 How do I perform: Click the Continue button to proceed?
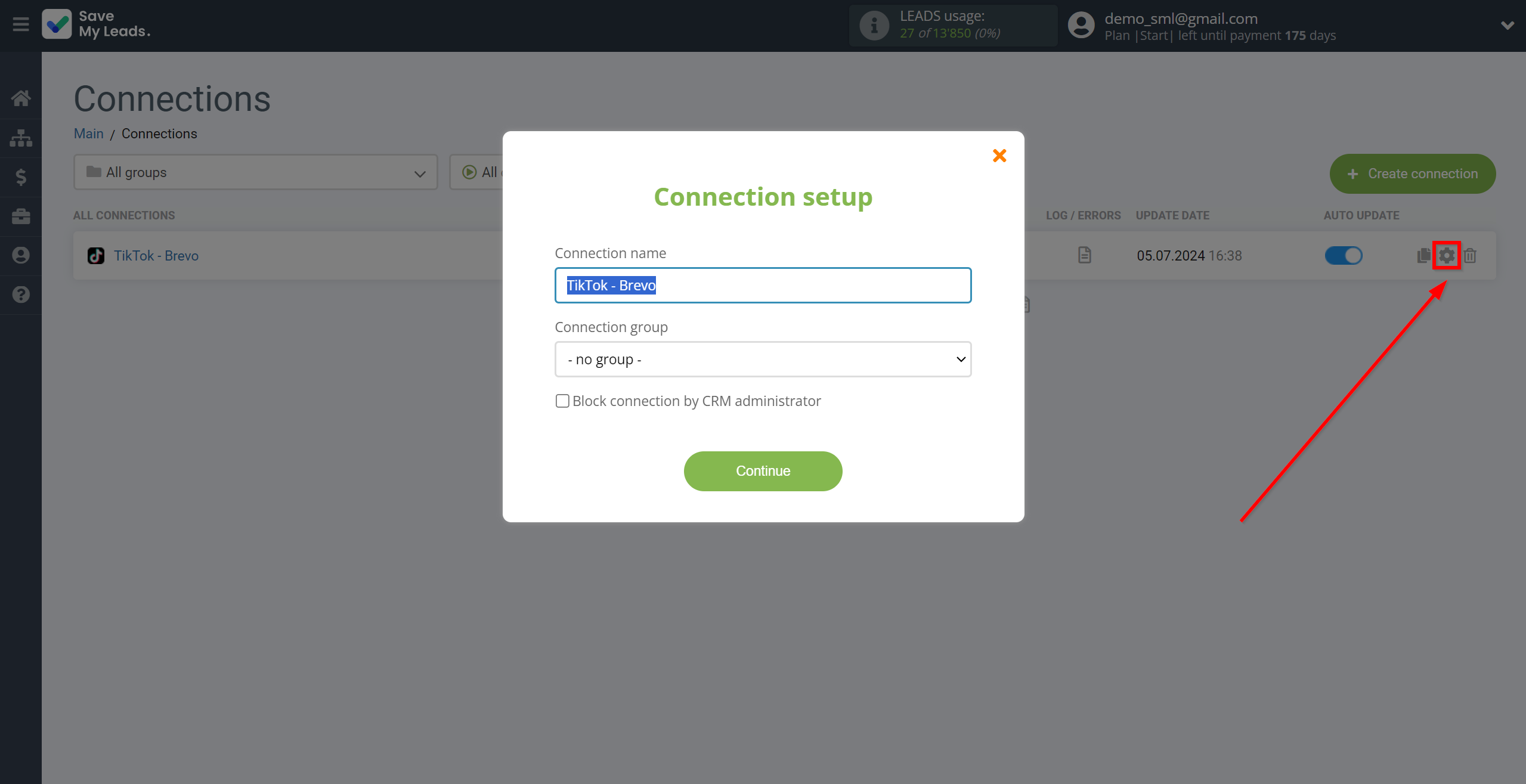(762, 471)
